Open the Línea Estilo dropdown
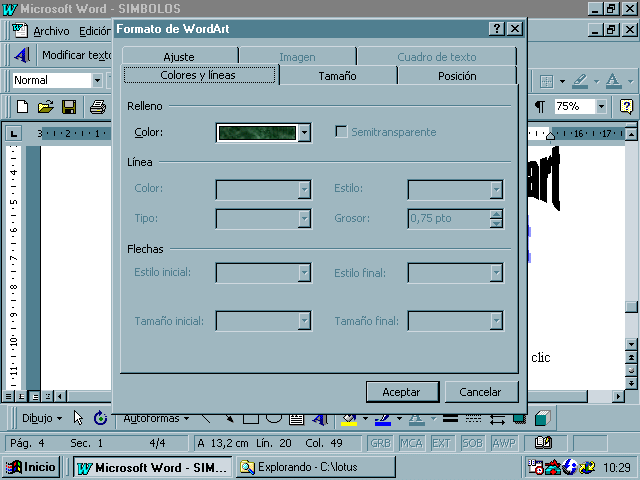640x480 pixels. point(496,189)
